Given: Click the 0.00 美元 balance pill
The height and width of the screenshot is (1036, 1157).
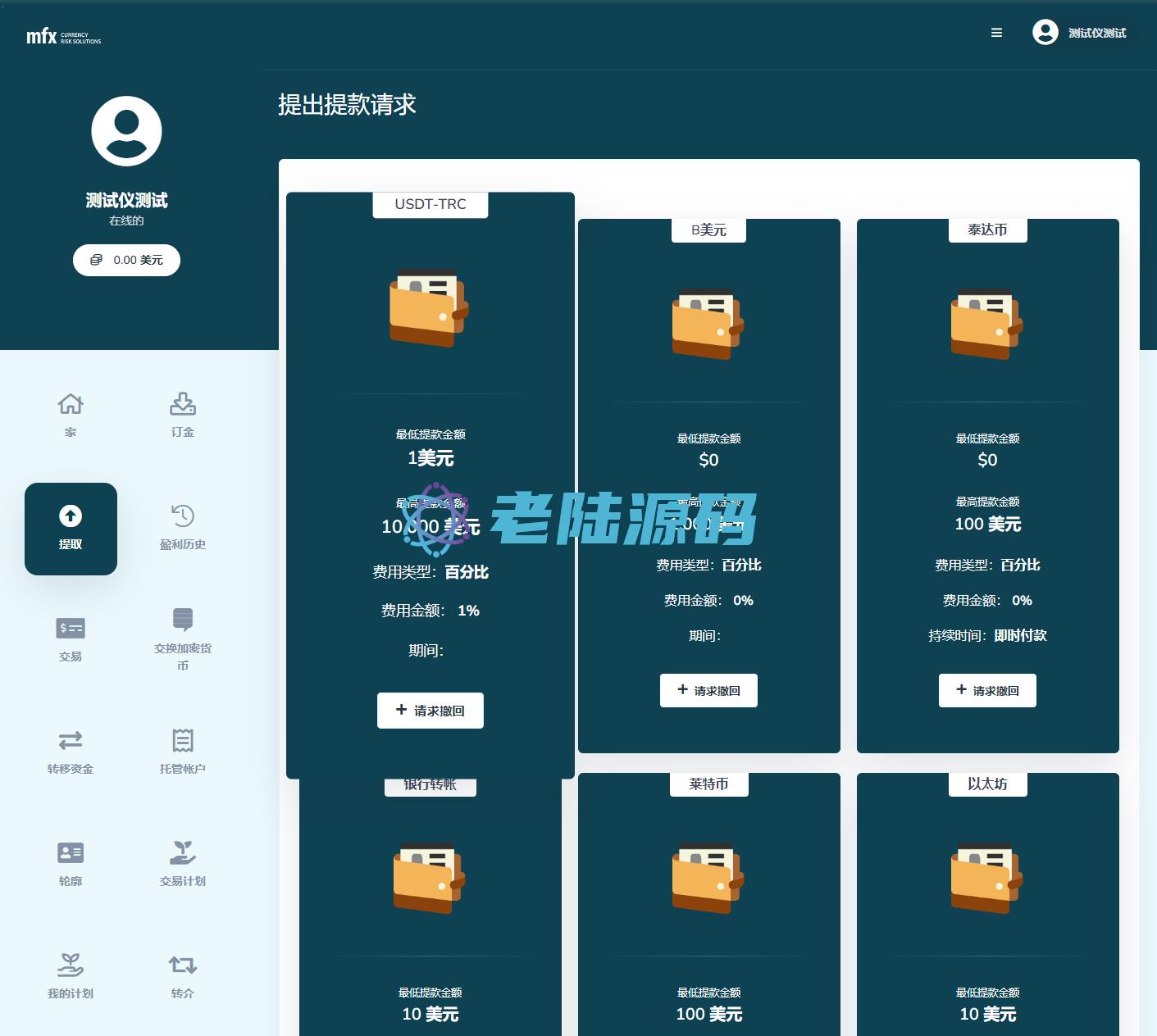Looking at the screenshot, I should [126, 260].
